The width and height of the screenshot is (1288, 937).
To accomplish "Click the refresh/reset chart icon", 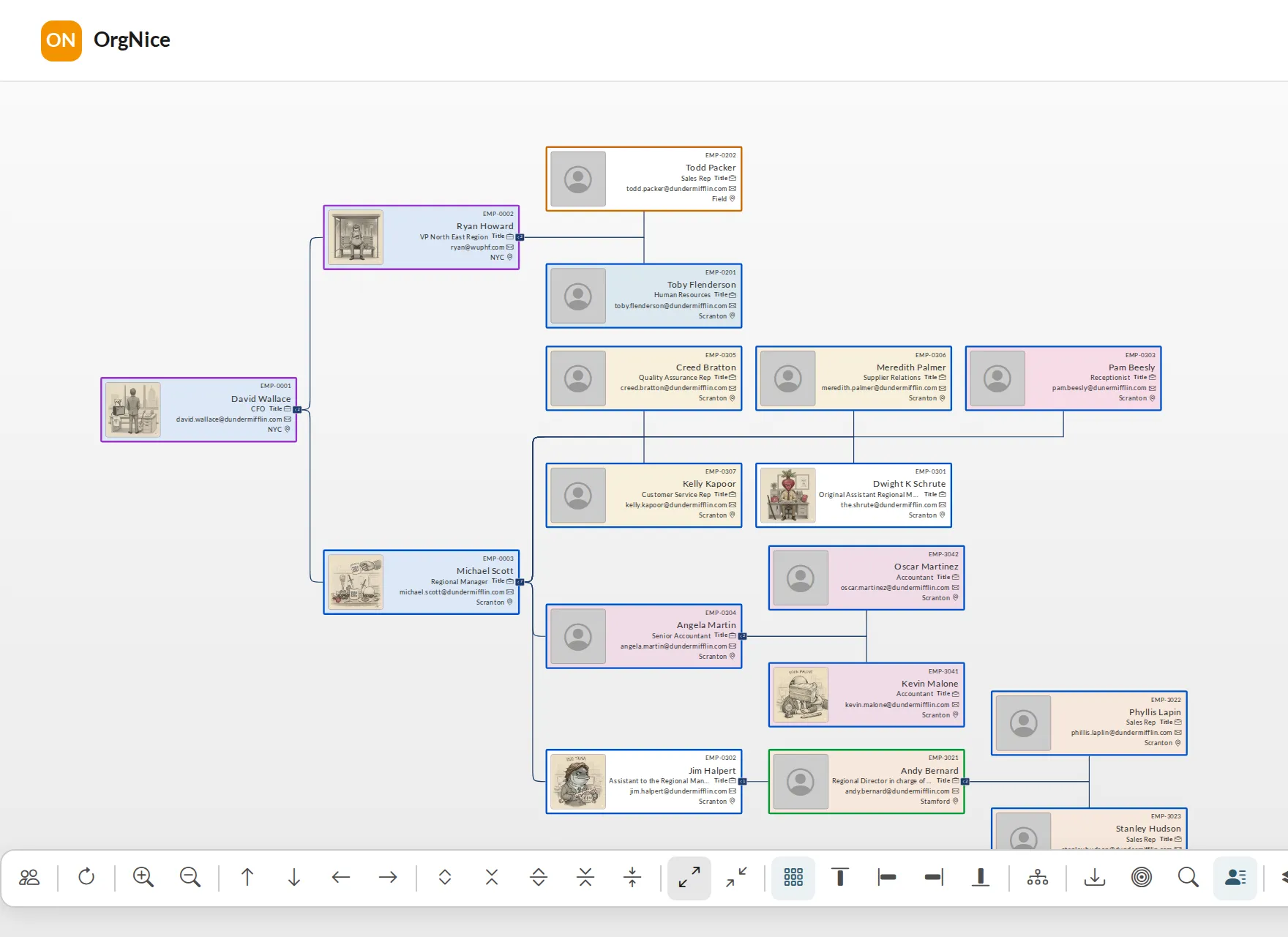I will (86, 877).
